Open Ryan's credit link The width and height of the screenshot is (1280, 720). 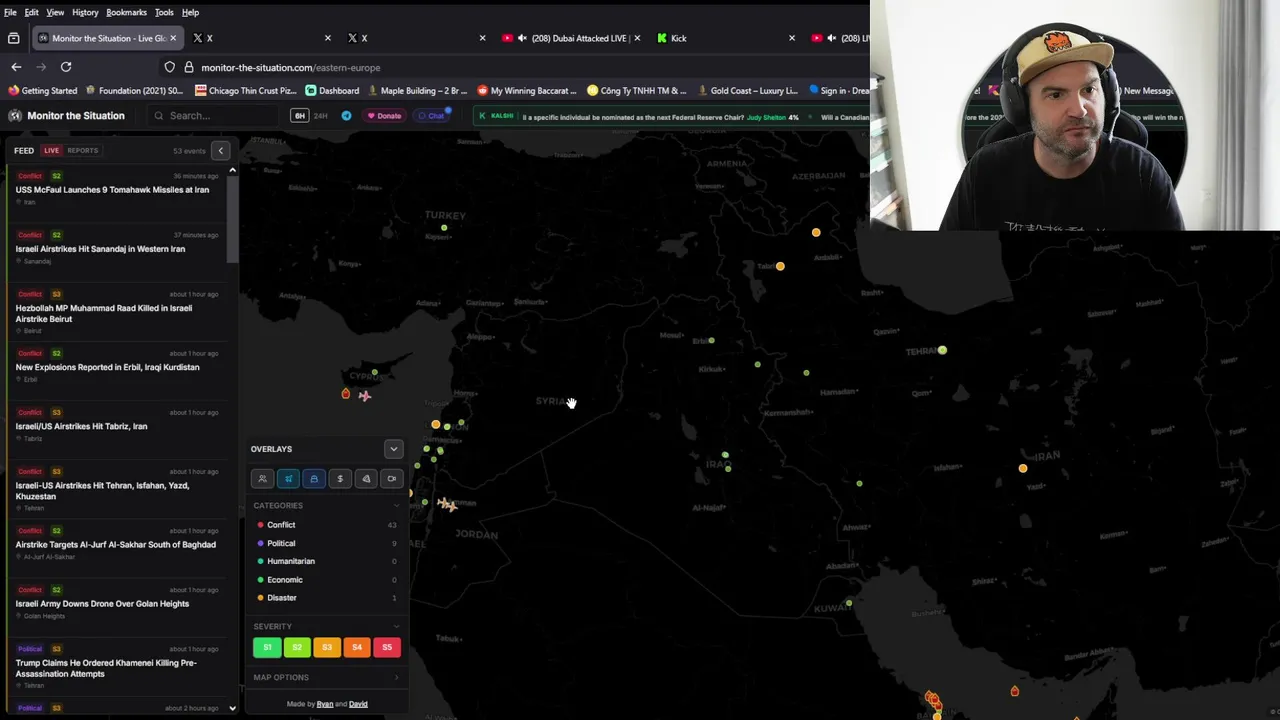[324, 704]
